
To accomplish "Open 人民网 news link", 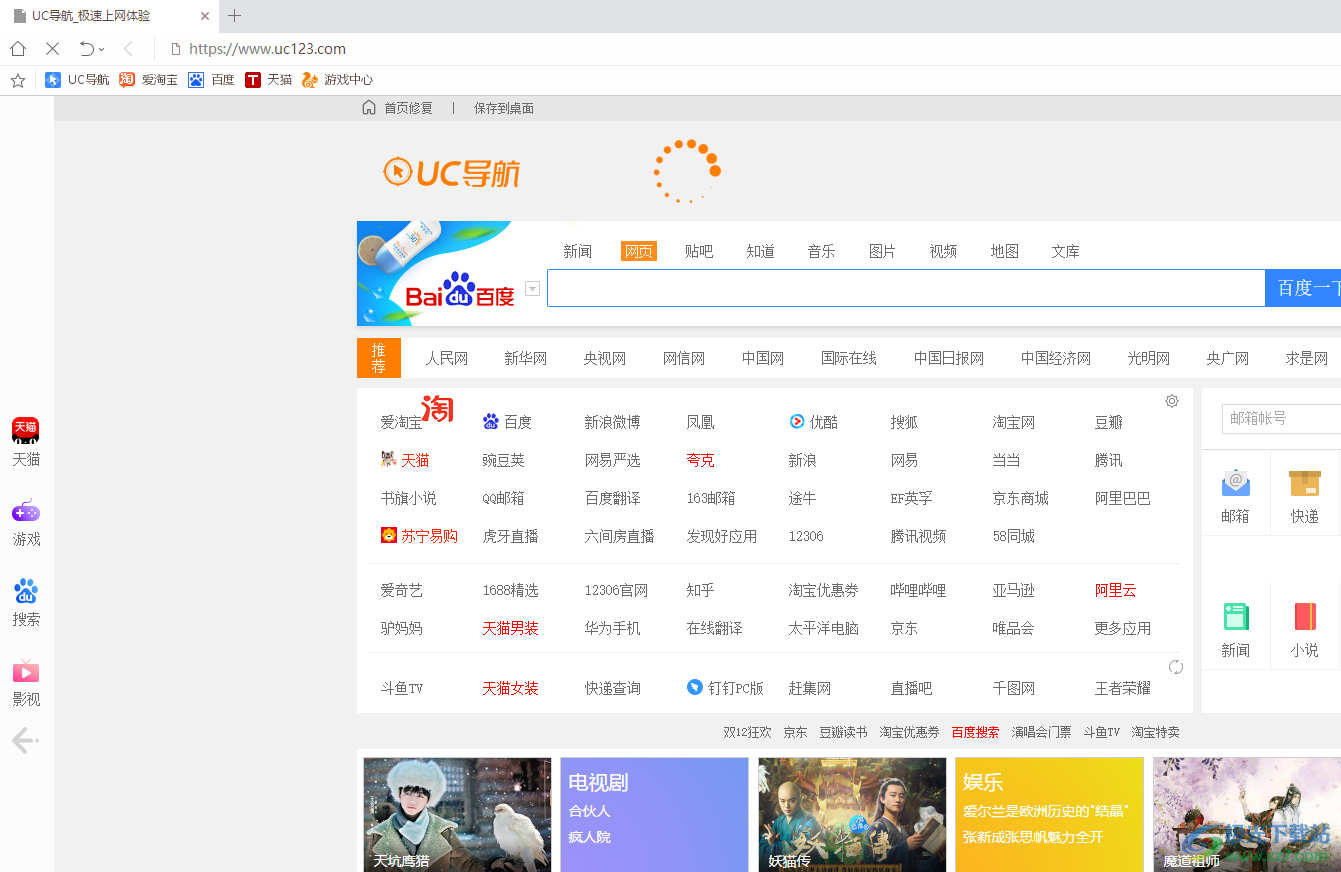I will point(446,358).
